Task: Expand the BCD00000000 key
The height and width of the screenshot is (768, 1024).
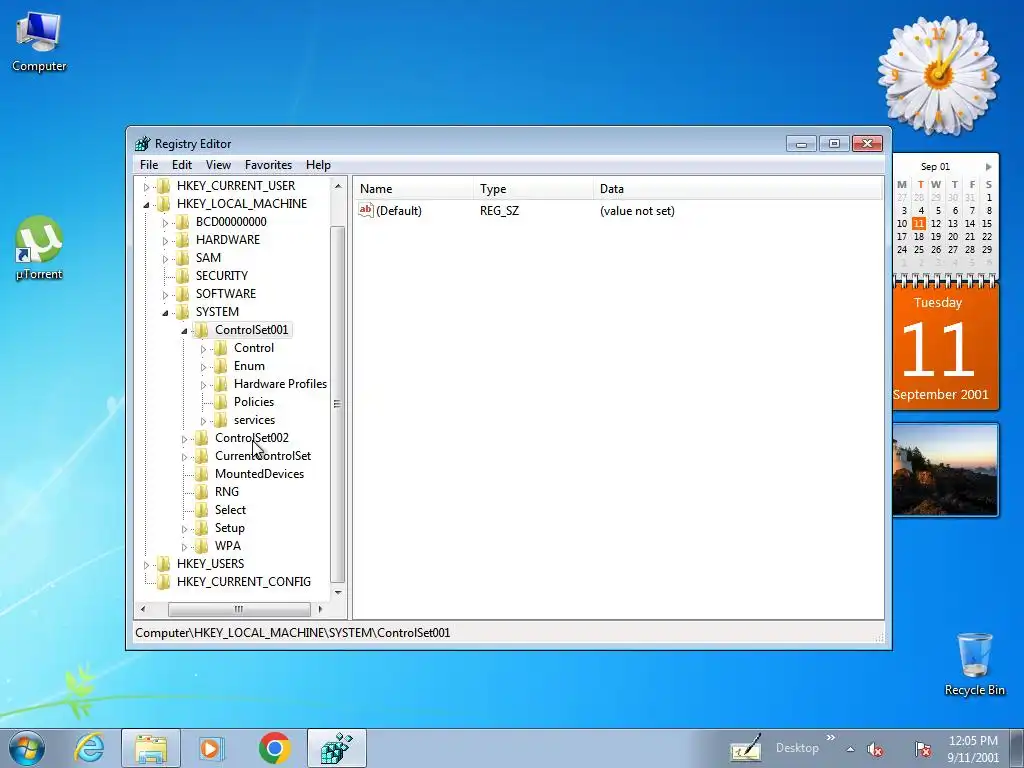Action: tap(165, 223)
